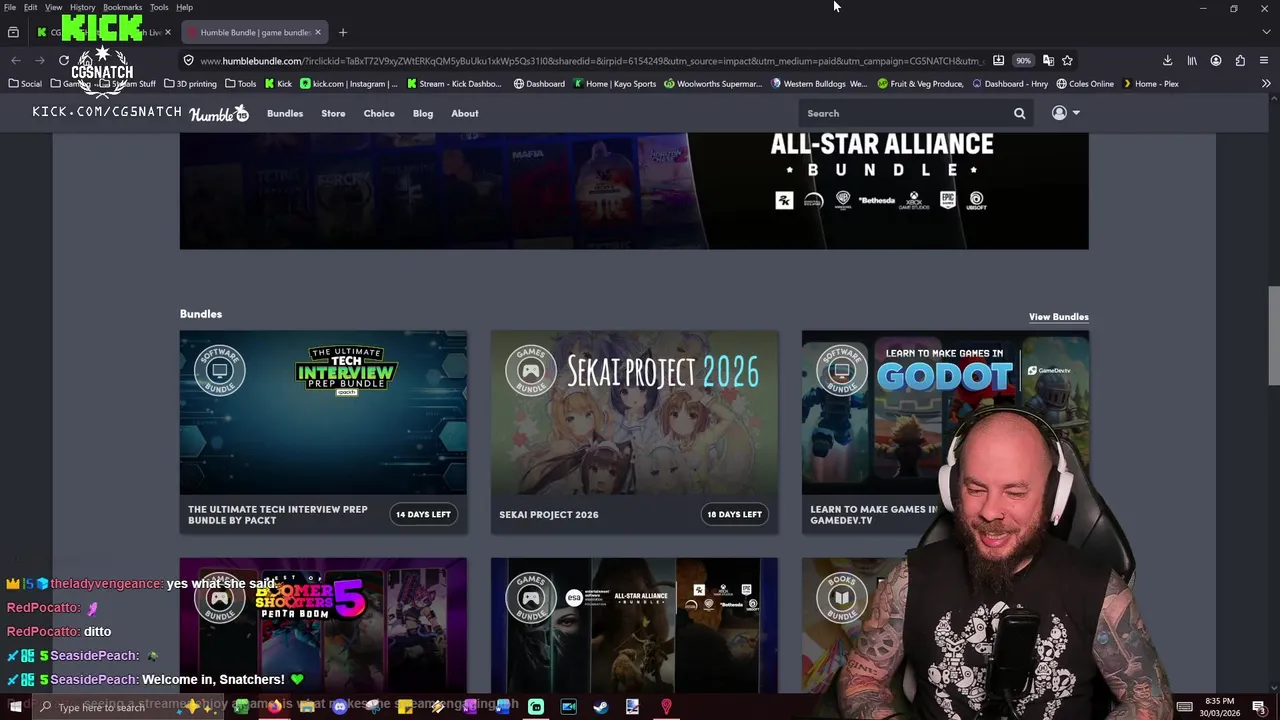Show more bookmarks via overflow chevron
The height and width of the screenshot is (720, 1280).
1266,84
